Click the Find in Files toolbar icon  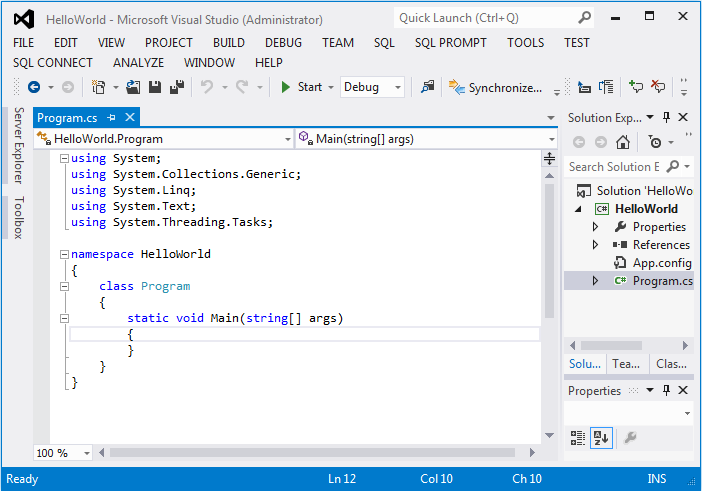tap(428, 87)
